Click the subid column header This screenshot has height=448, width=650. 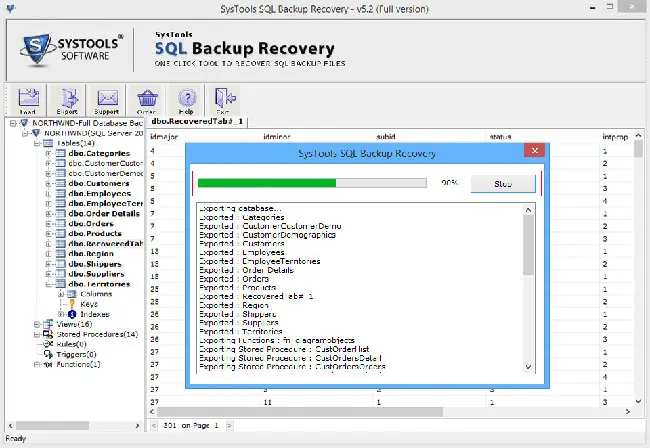[x=386, y=136]
